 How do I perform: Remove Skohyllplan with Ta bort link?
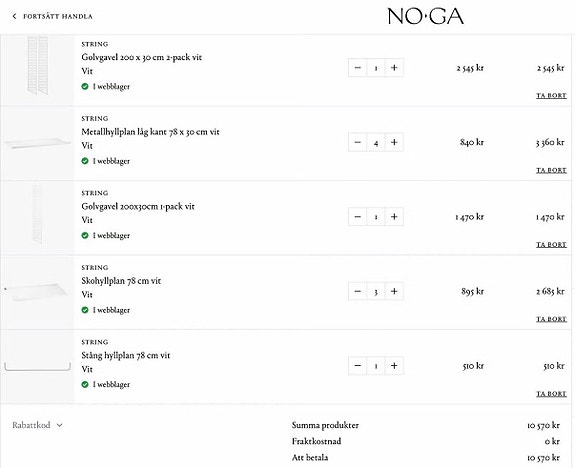pyautogui.click(x=551, y=319)
